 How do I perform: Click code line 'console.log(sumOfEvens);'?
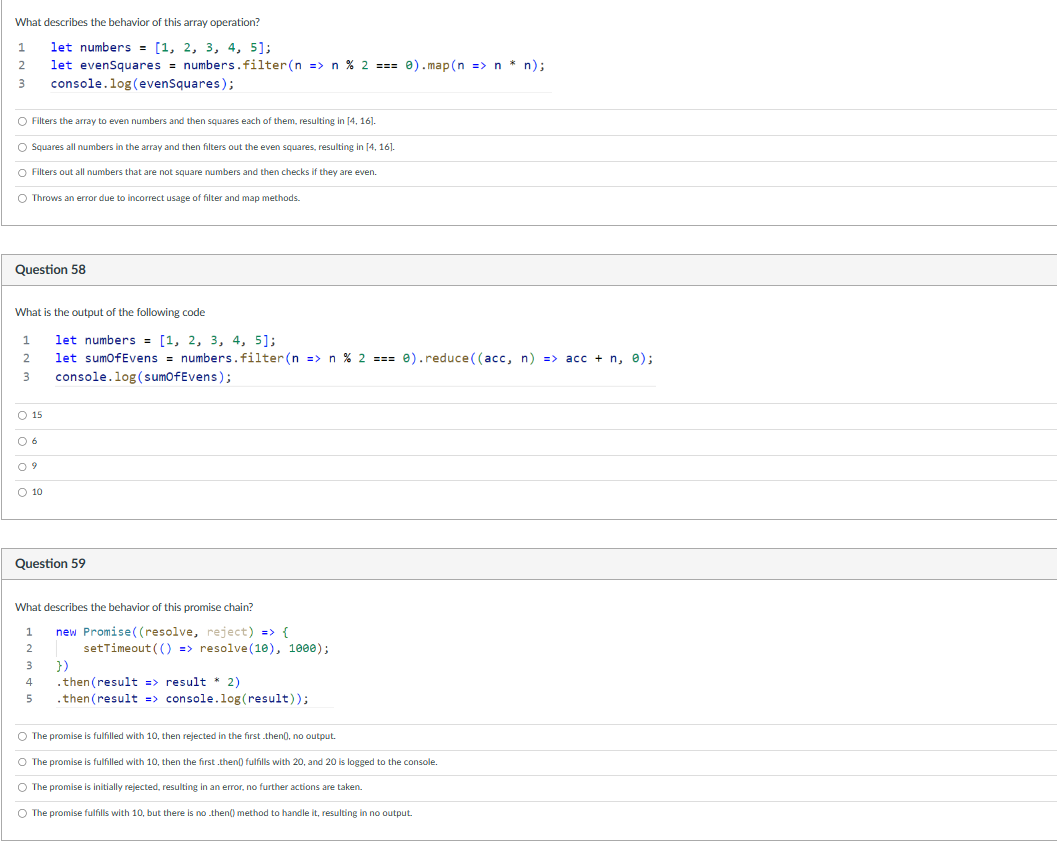tap(143, 377)
